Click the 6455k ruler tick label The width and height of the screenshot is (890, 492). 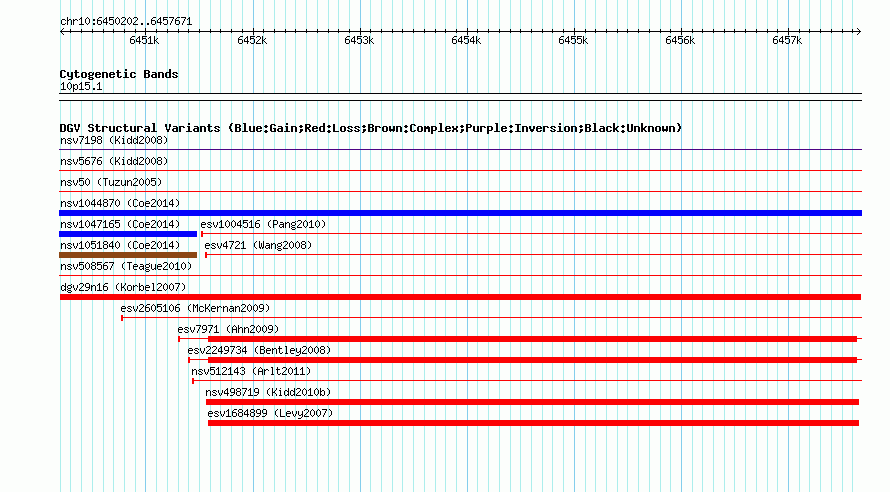[573, 40]
